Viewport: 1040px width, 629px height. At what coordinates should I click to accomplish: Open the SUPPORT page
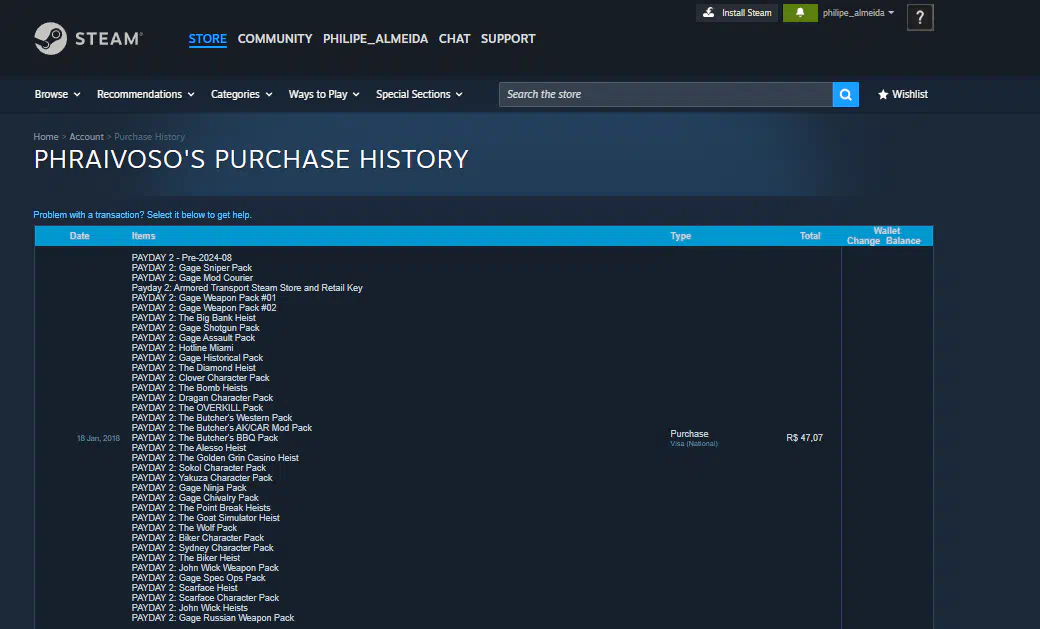[508, 39]
